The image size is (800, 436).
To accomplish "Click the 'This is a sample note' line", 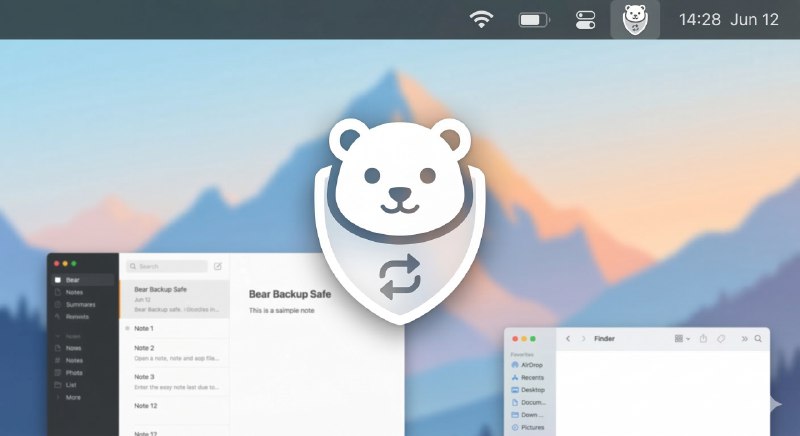I will coord(282,311).
